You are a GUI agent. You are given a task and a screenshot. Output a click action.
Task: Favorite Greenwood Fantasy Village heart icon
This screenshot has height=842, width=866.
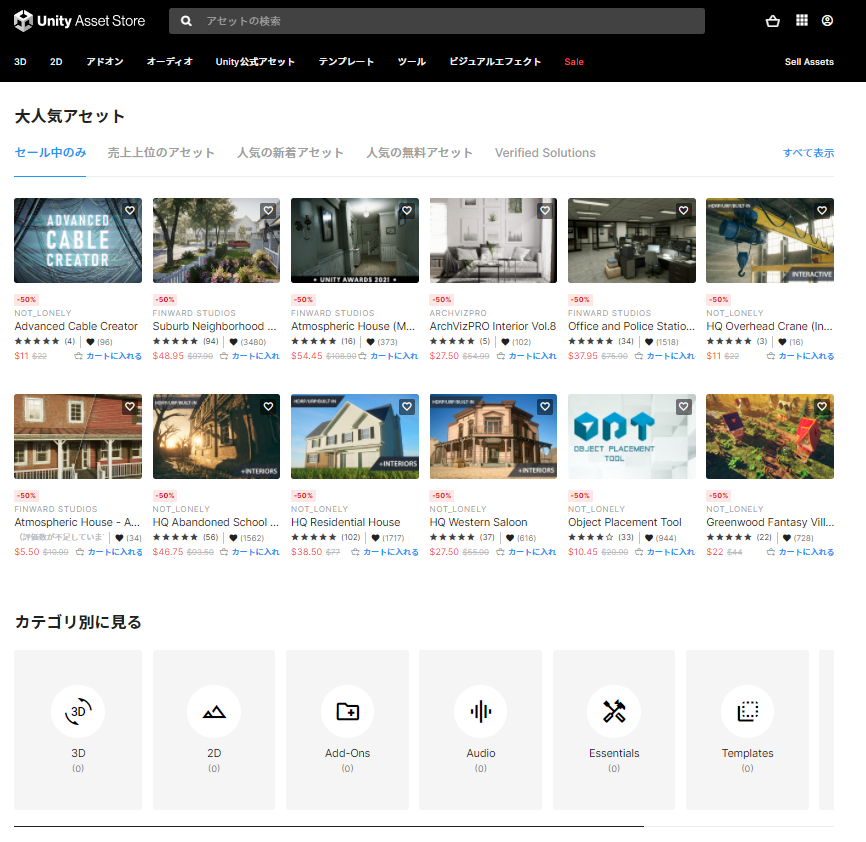822,406
